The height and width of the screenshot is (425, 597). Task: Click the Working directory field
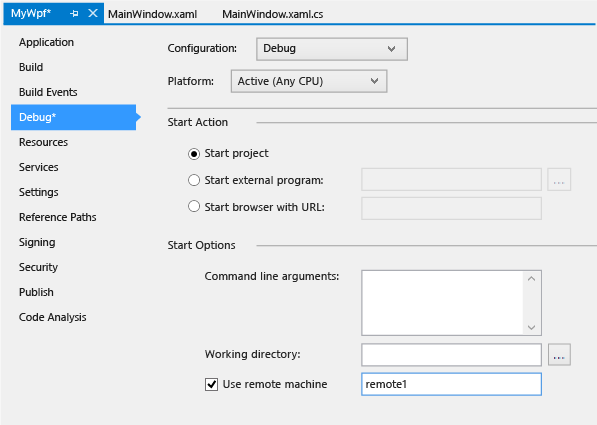451,355
